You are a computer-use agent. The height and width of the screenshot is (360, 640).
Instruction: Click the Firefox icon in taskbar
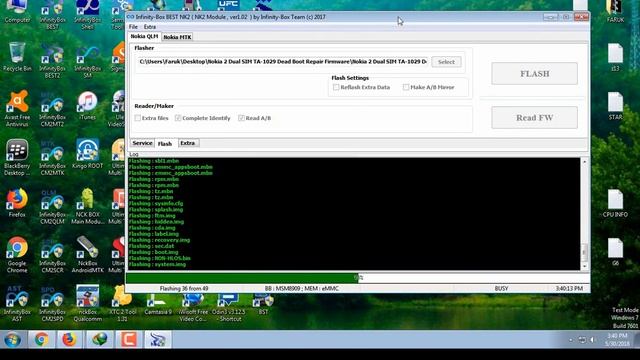(x=69, y=340)
